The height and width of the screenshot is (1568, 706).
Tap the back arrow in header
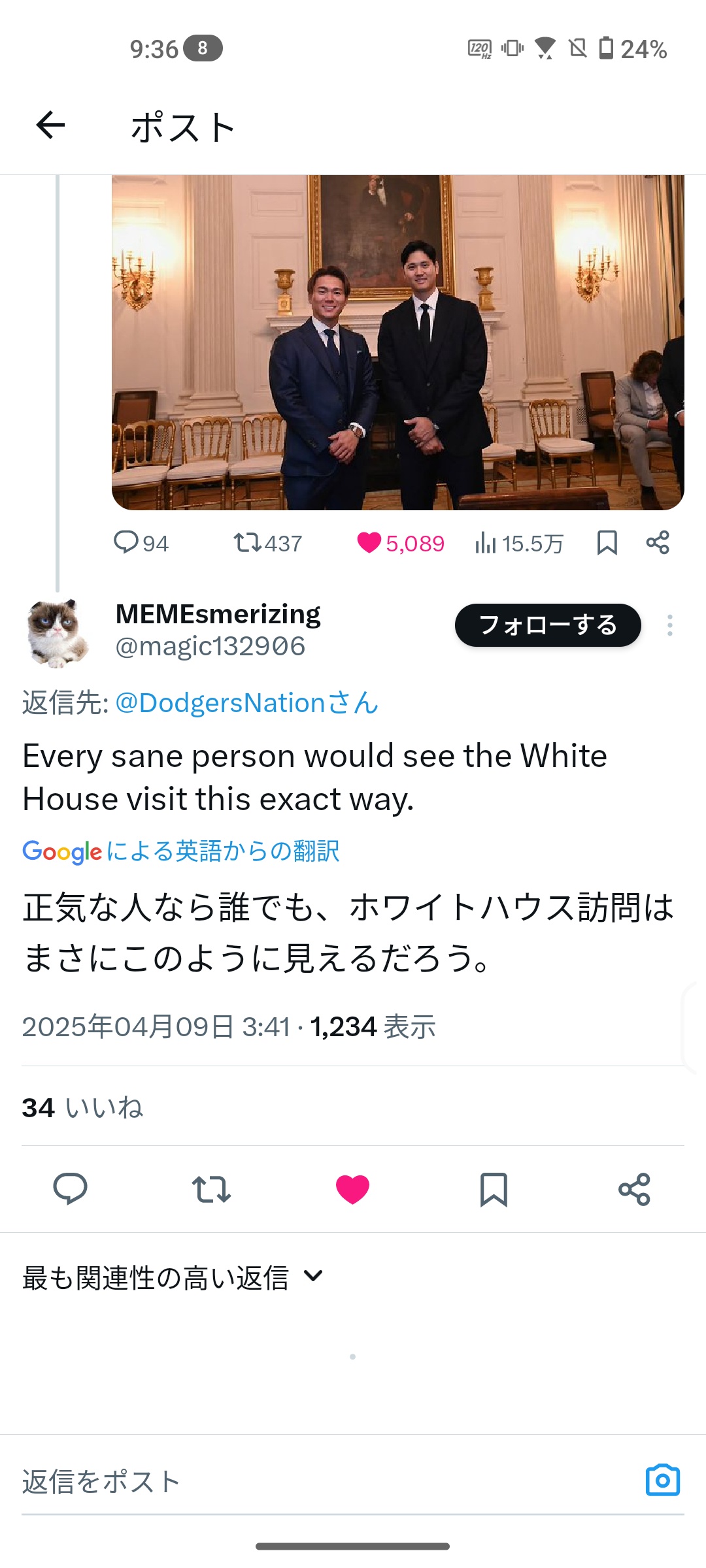pos(51,125)
